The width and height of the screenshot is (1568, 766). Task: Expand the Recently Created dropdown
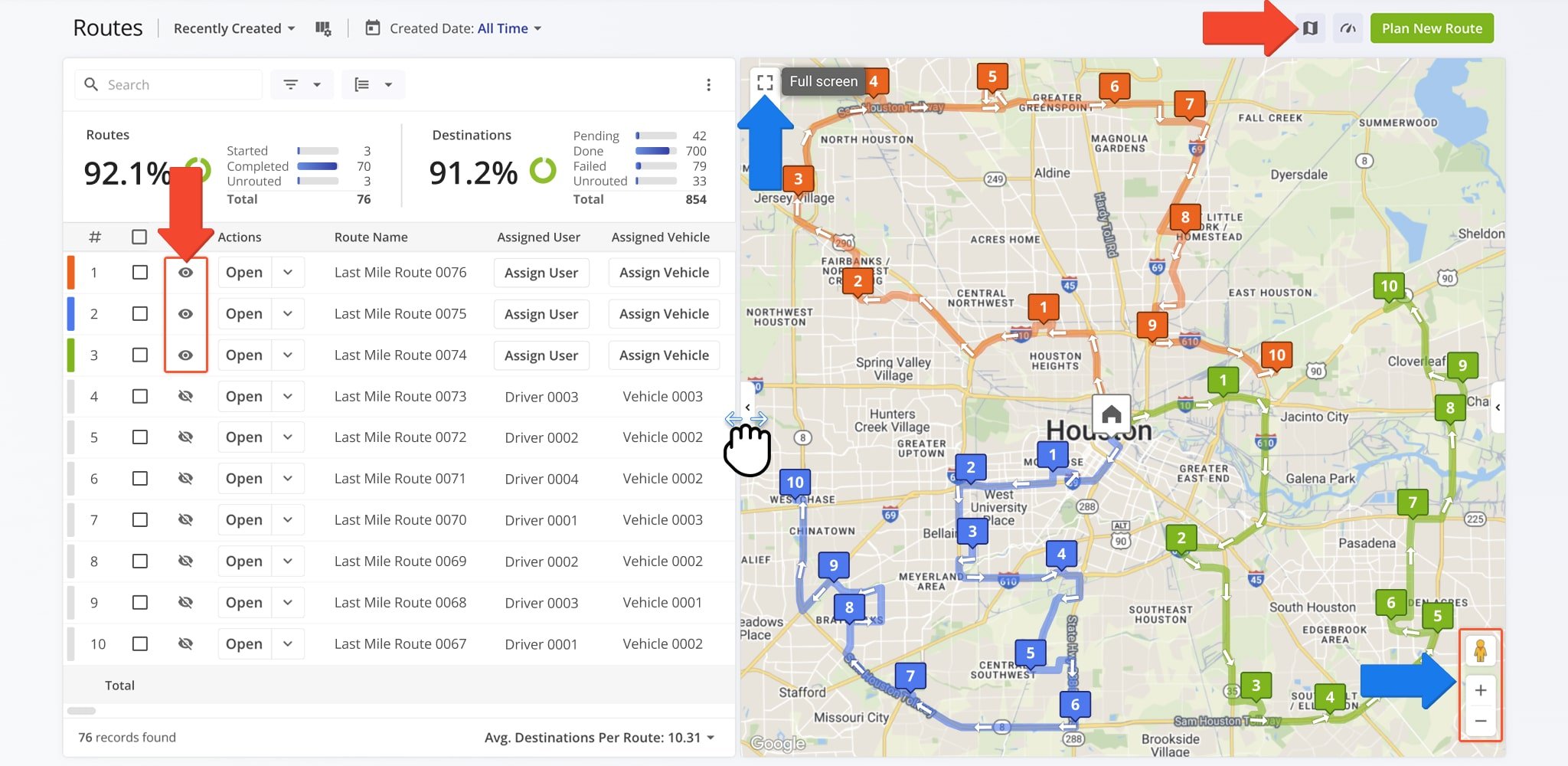coord(234,28)
